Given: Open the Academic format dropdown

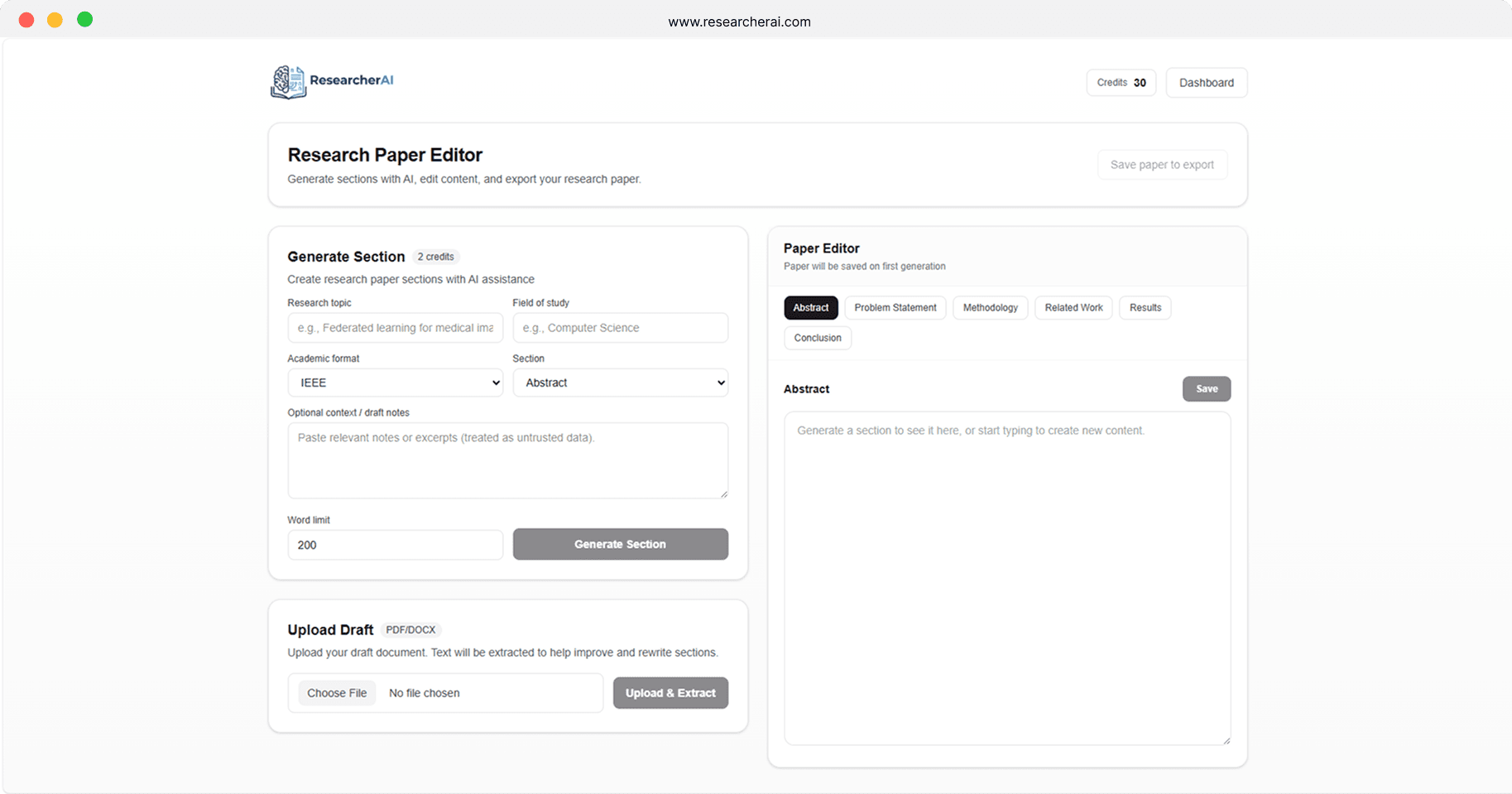Looking at the screenshot, I should (x=395, y=383).
